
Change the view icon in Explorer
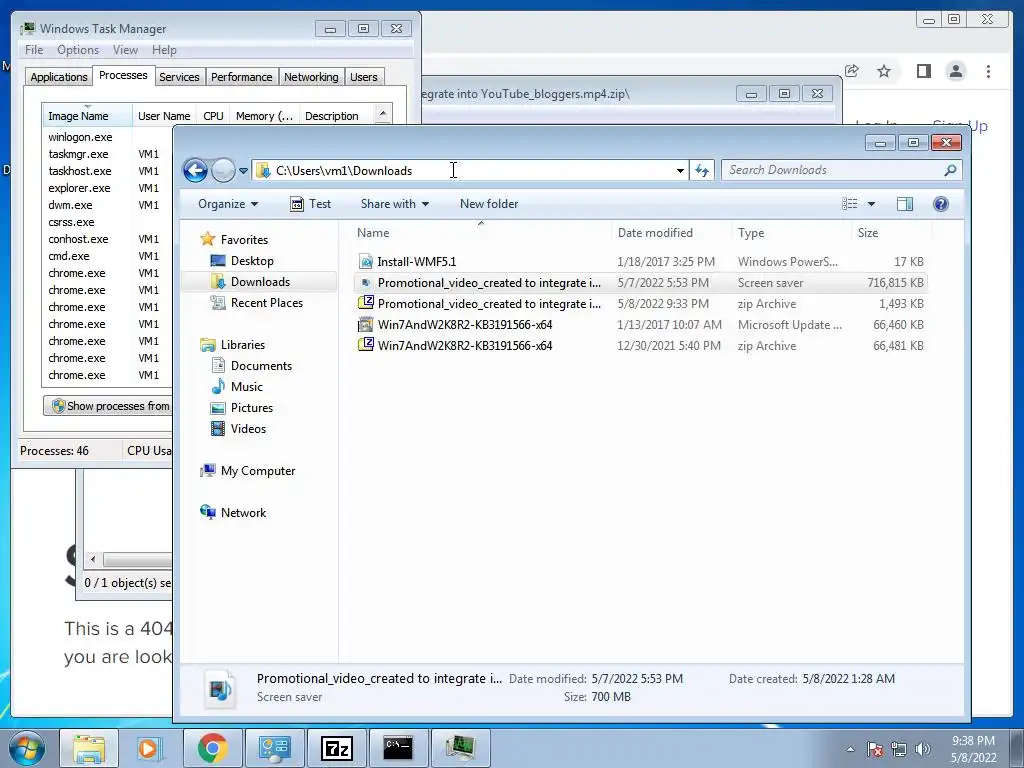coord(850,204)
